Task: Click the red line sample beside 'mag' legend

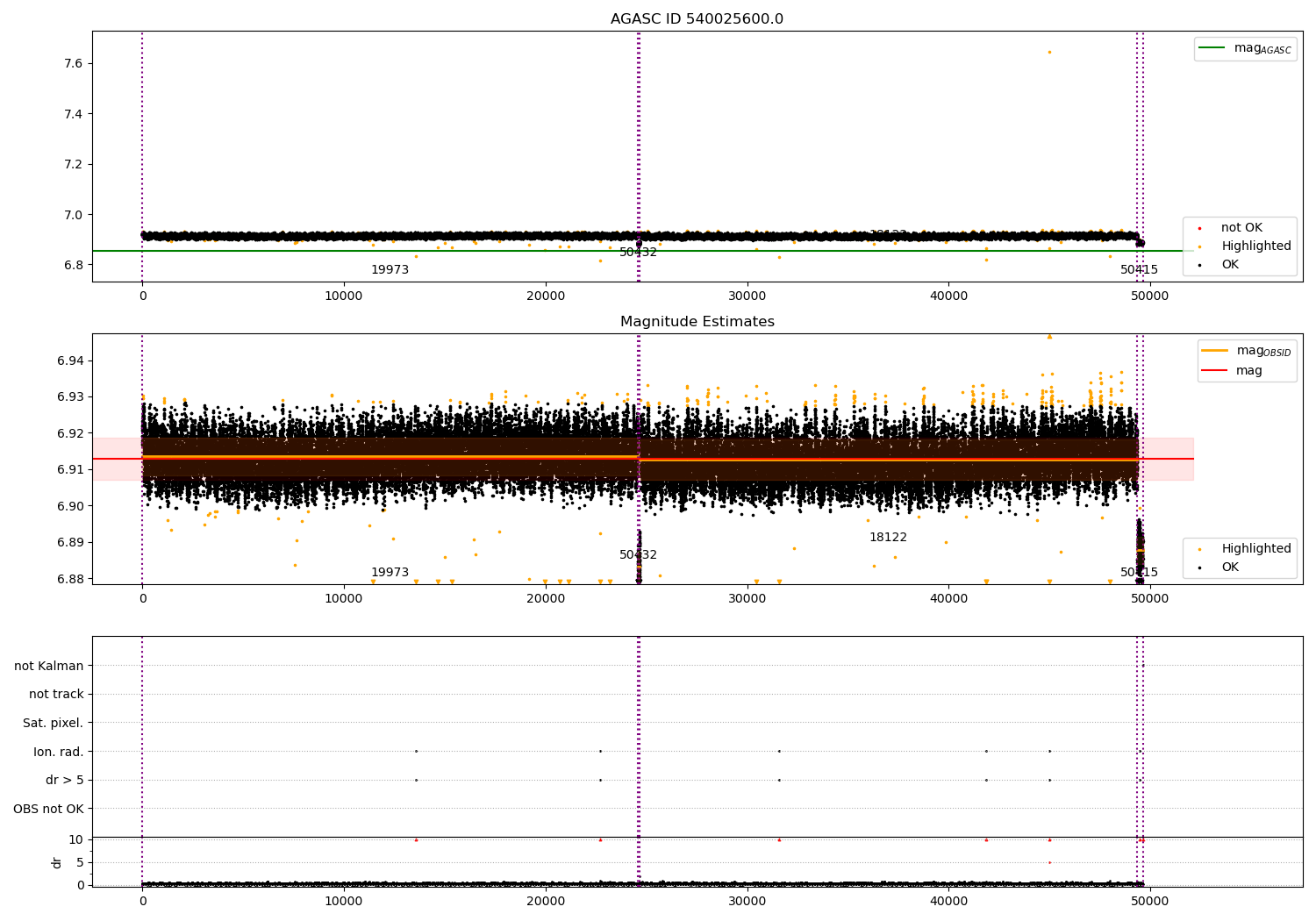Action: pyautogui.click(x=1215, y=370)
